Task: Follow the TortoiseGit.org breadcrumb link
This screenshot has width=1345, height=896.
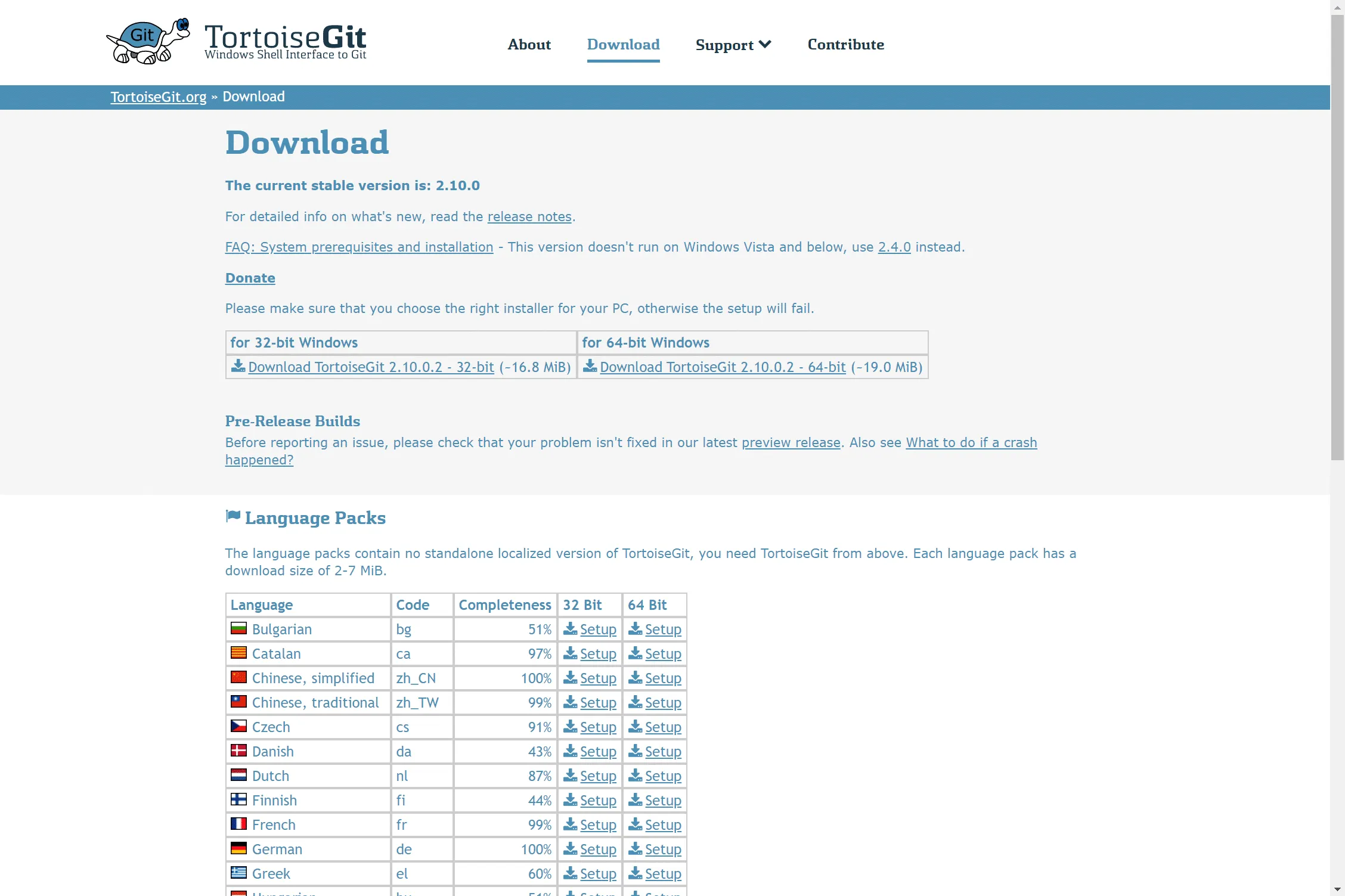Action: coord(159,97)
